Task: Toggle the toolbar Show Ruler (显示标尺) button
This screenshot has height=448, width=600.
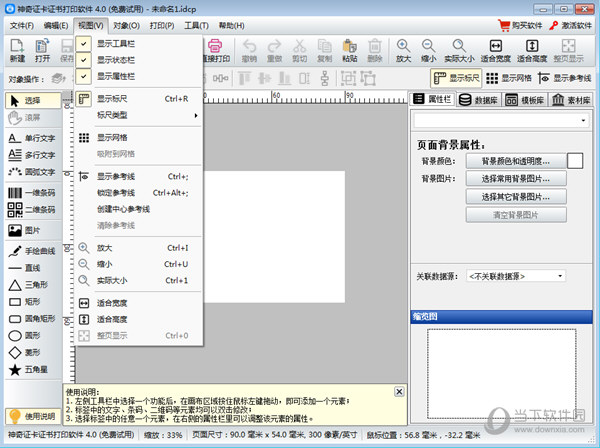Action: pyautogui.click(x=456, y=78)
